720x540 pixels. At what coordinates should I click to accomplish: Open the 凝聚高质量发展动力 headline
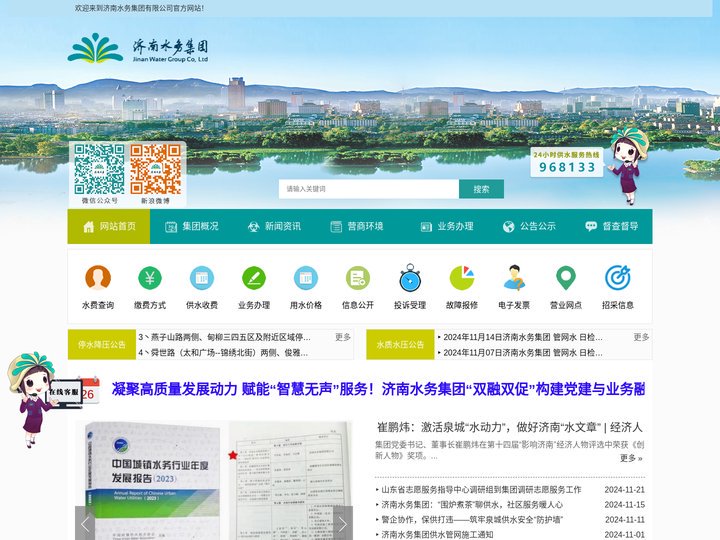pos(378,389)
